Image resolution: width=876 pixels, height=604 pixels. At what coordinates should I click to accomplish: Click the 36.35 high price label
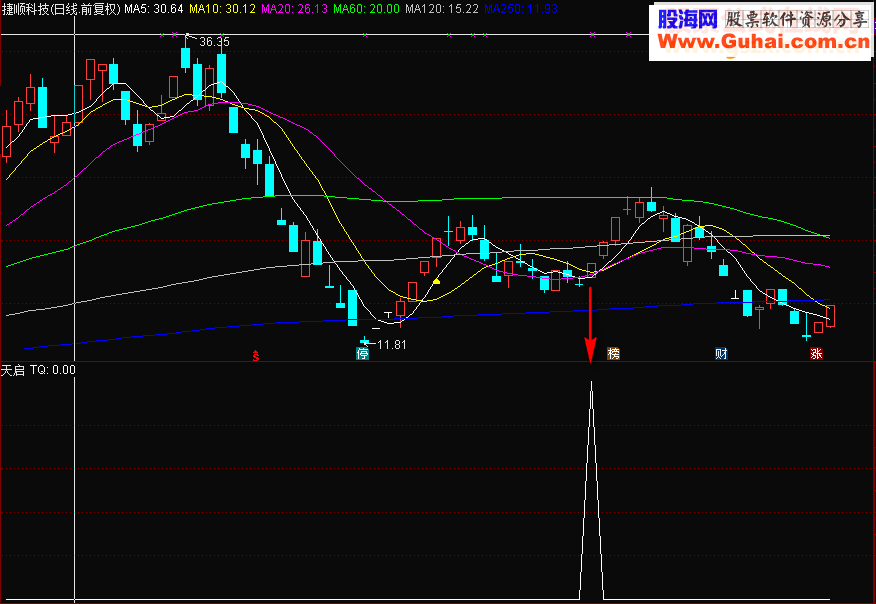[x=215, y=42]
